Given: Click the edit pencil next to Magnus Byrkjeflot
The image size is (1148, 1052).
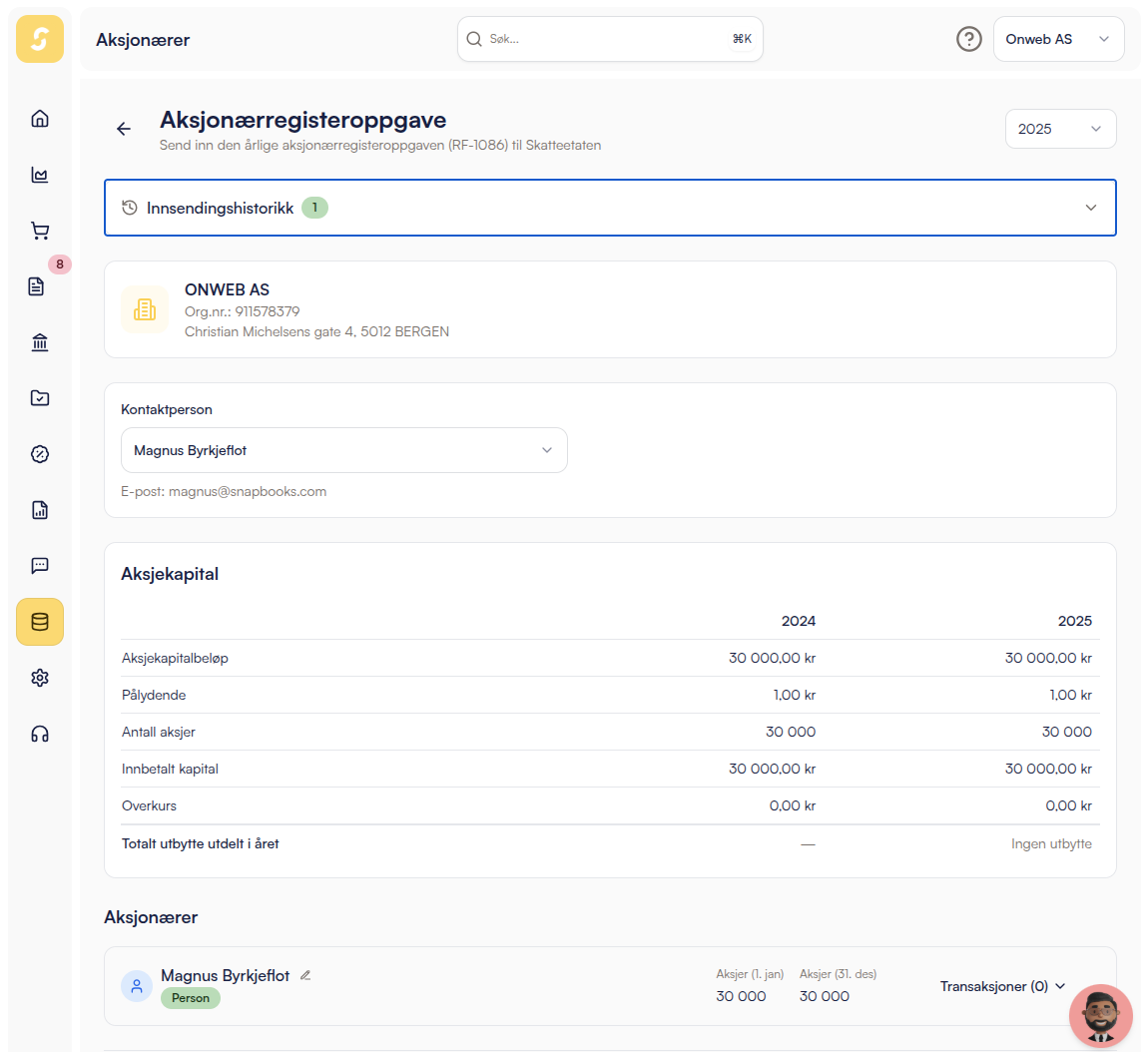Looking at the screenshot, I should tap(305, 975).
